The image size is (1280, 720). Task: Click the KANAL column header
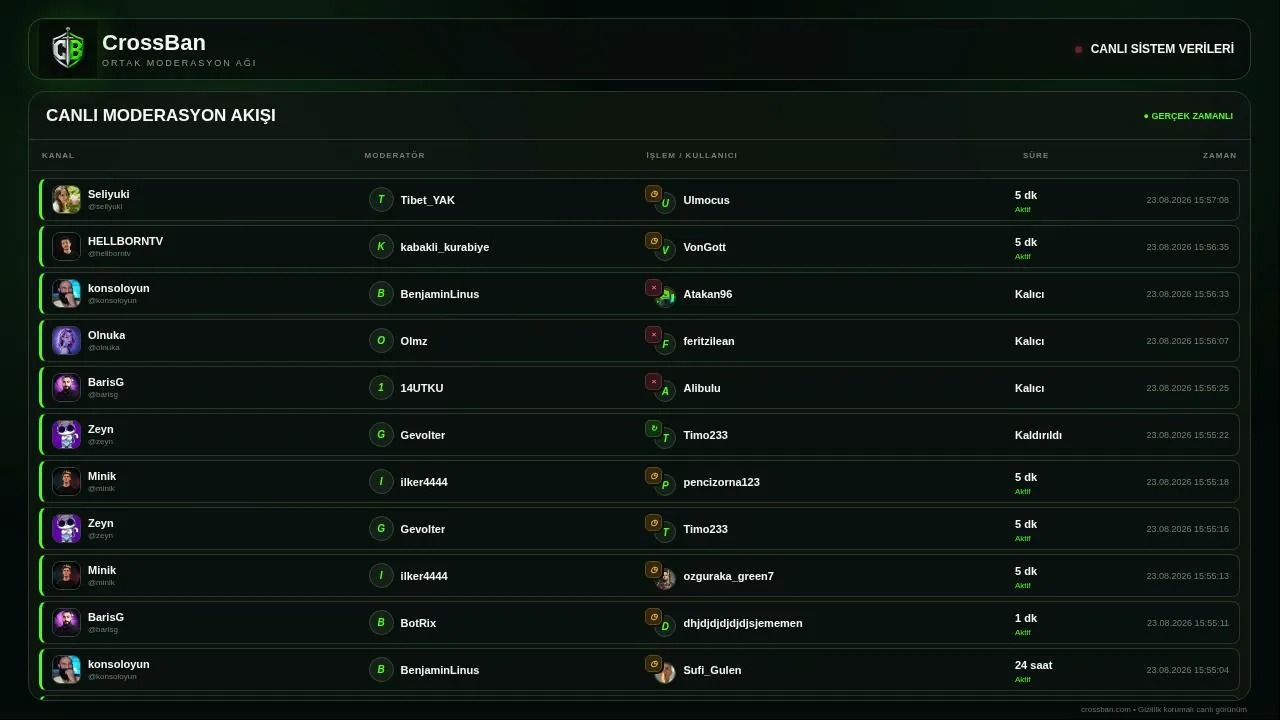(x=58, y=155)
